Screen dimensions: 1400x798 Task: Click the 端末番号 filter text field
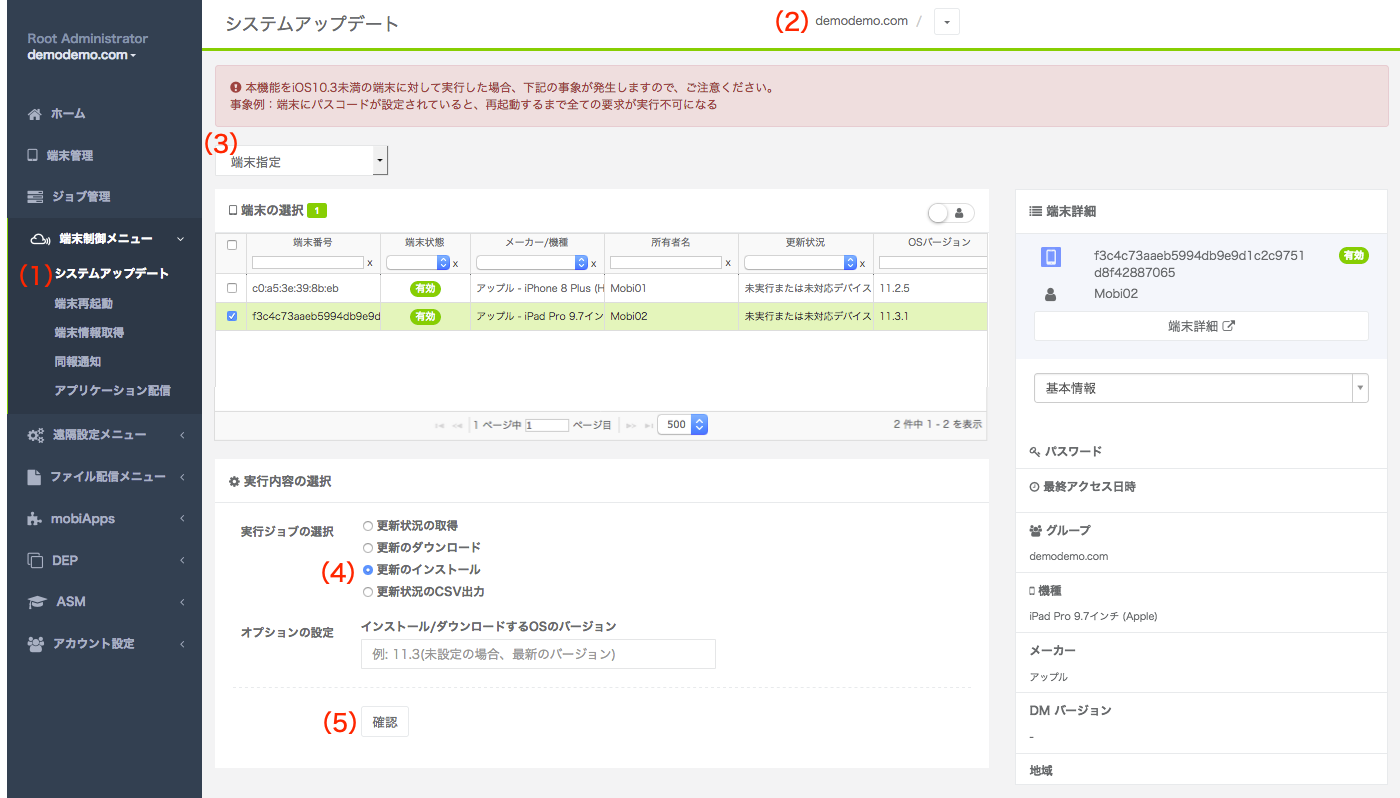[308, 263]
